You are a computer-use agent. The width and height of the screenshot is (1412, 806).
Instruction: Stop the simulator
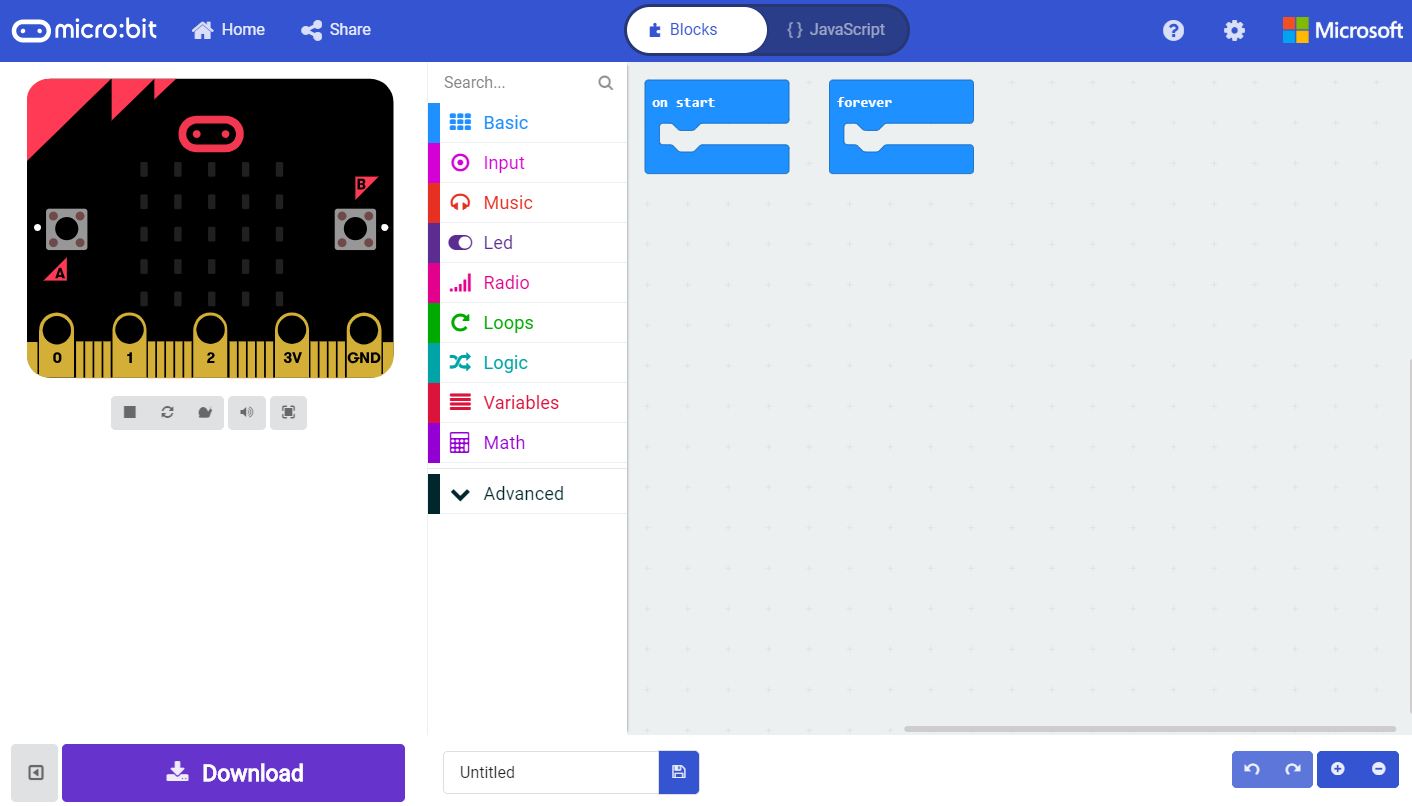pos(130,412)
